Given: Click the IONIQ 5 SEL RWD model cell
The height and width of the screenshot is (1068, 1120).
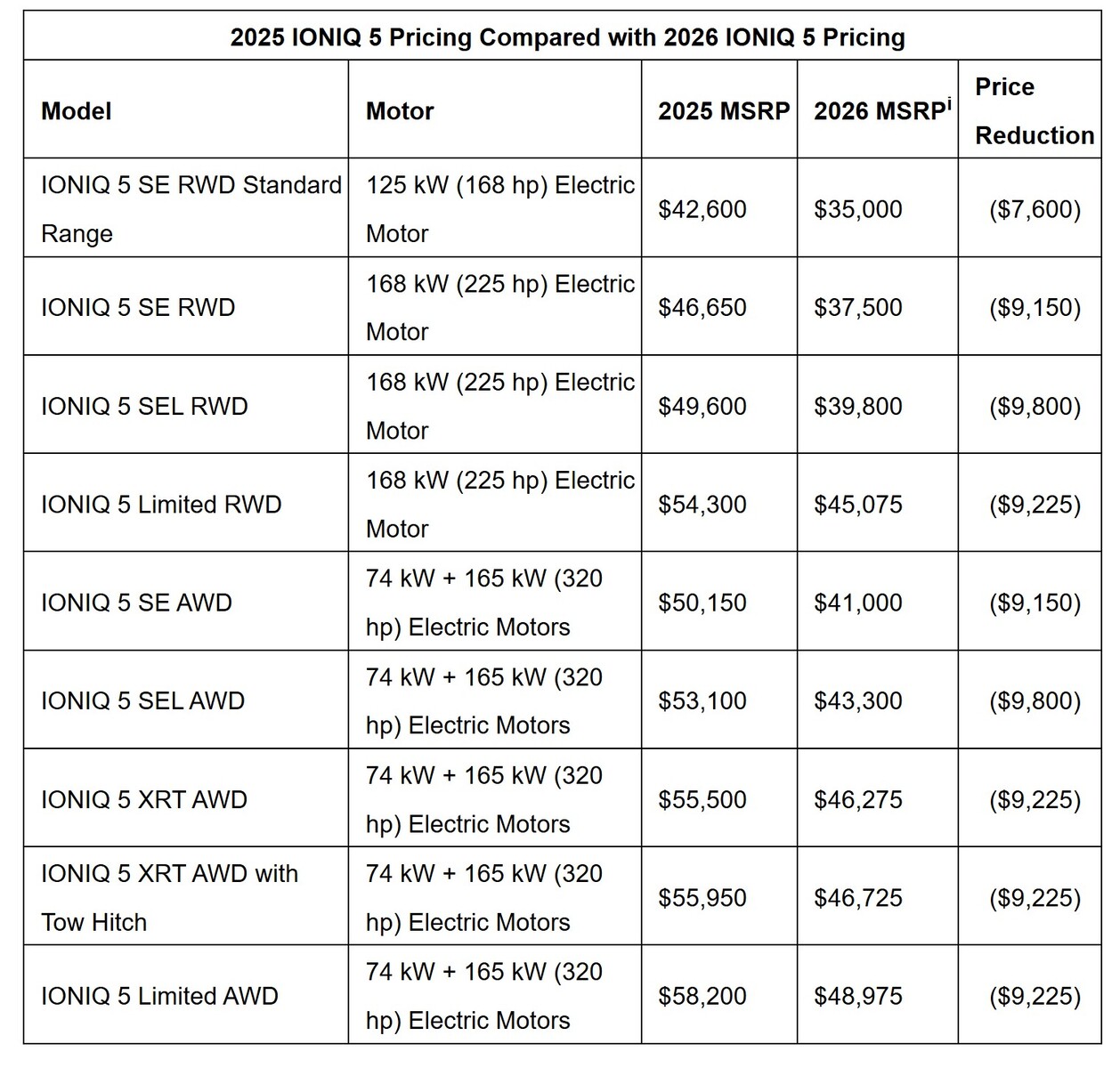Looking at the screenshot, I should click(144, 407).
